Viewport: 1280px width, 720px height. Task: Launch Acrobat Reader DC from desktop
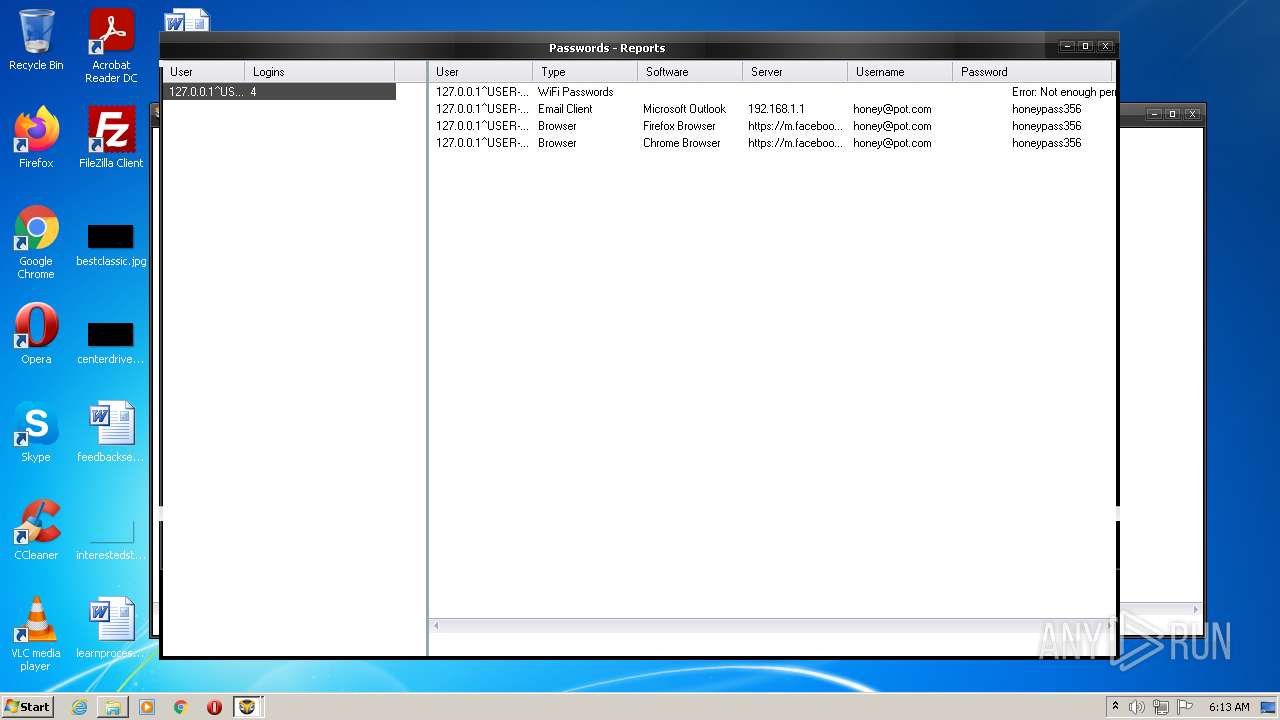(111, 46)
